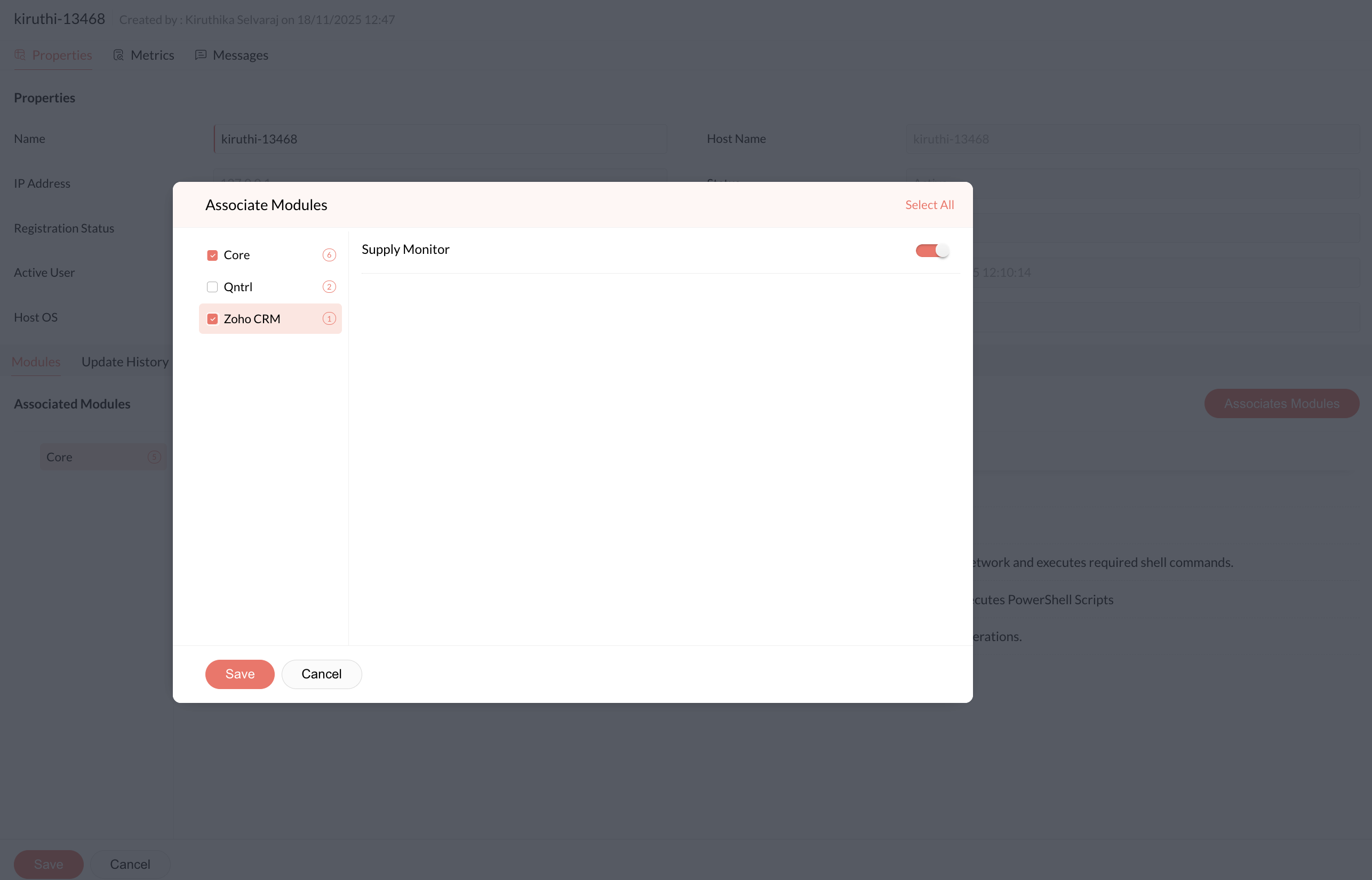Screen dimensions: 1372x880
Task: Click the Associates Modules button
Action: (x=1281, y=403)
